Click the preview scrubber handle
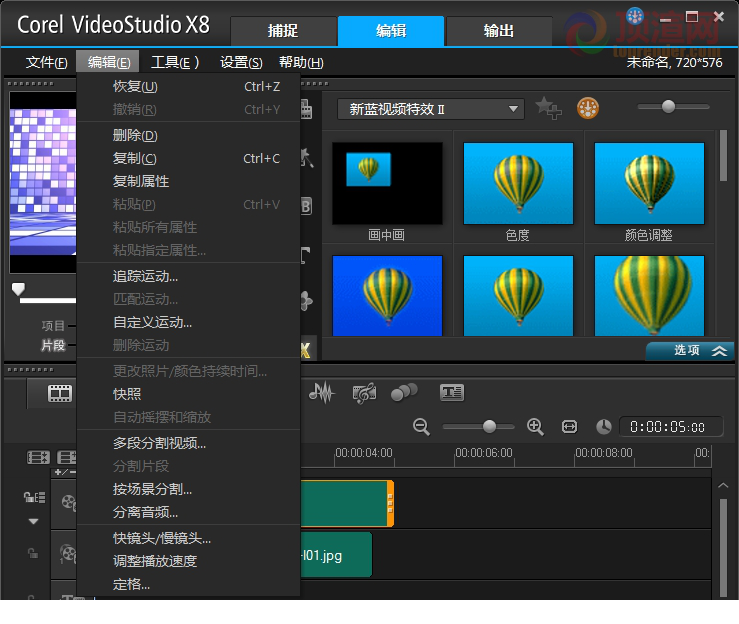This screenshot has height=624, width=739. [x=18, y=289]
